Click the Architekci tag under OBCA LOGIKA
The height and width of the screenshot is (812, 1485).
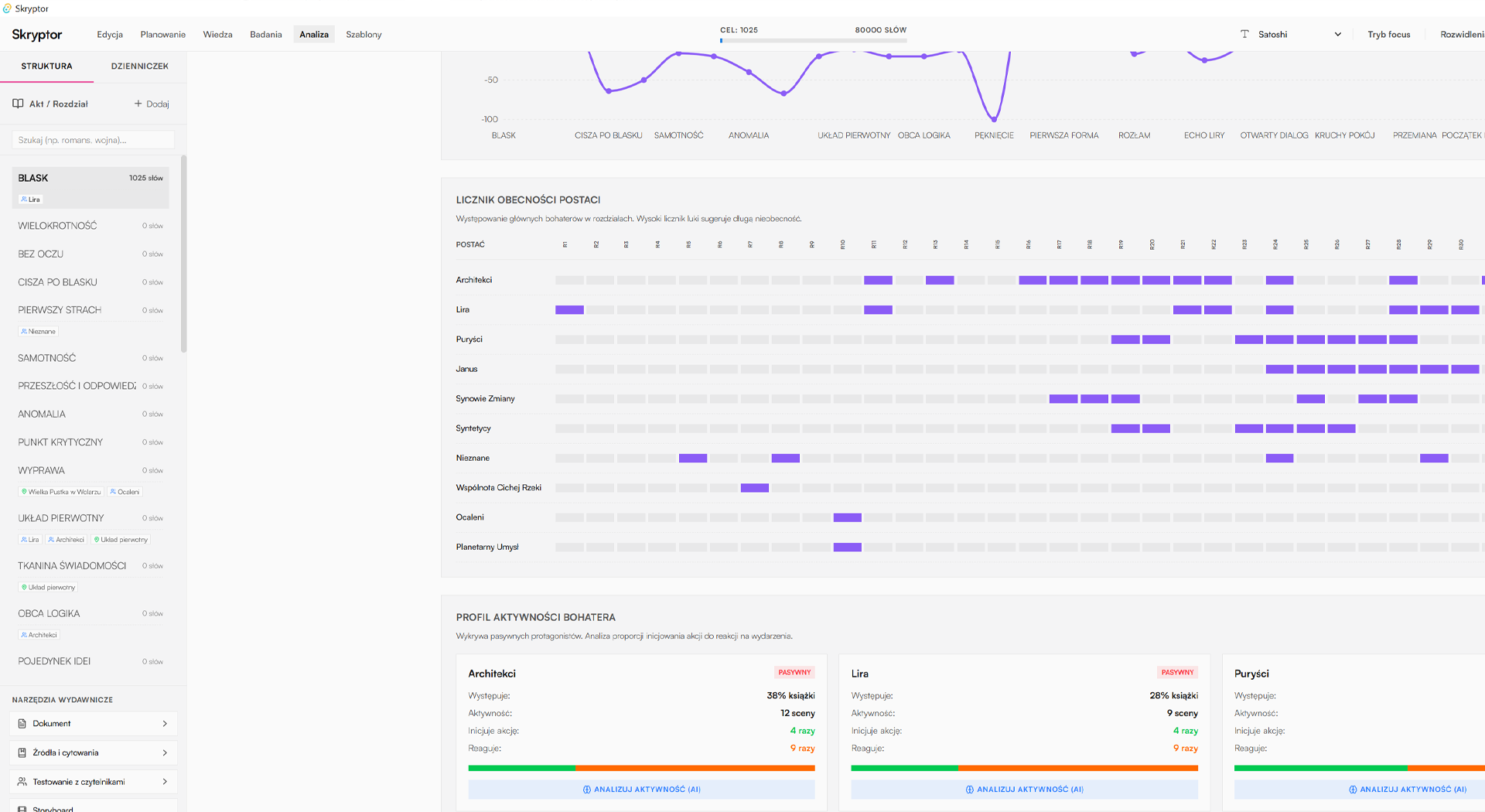click(x=39, y=635)
